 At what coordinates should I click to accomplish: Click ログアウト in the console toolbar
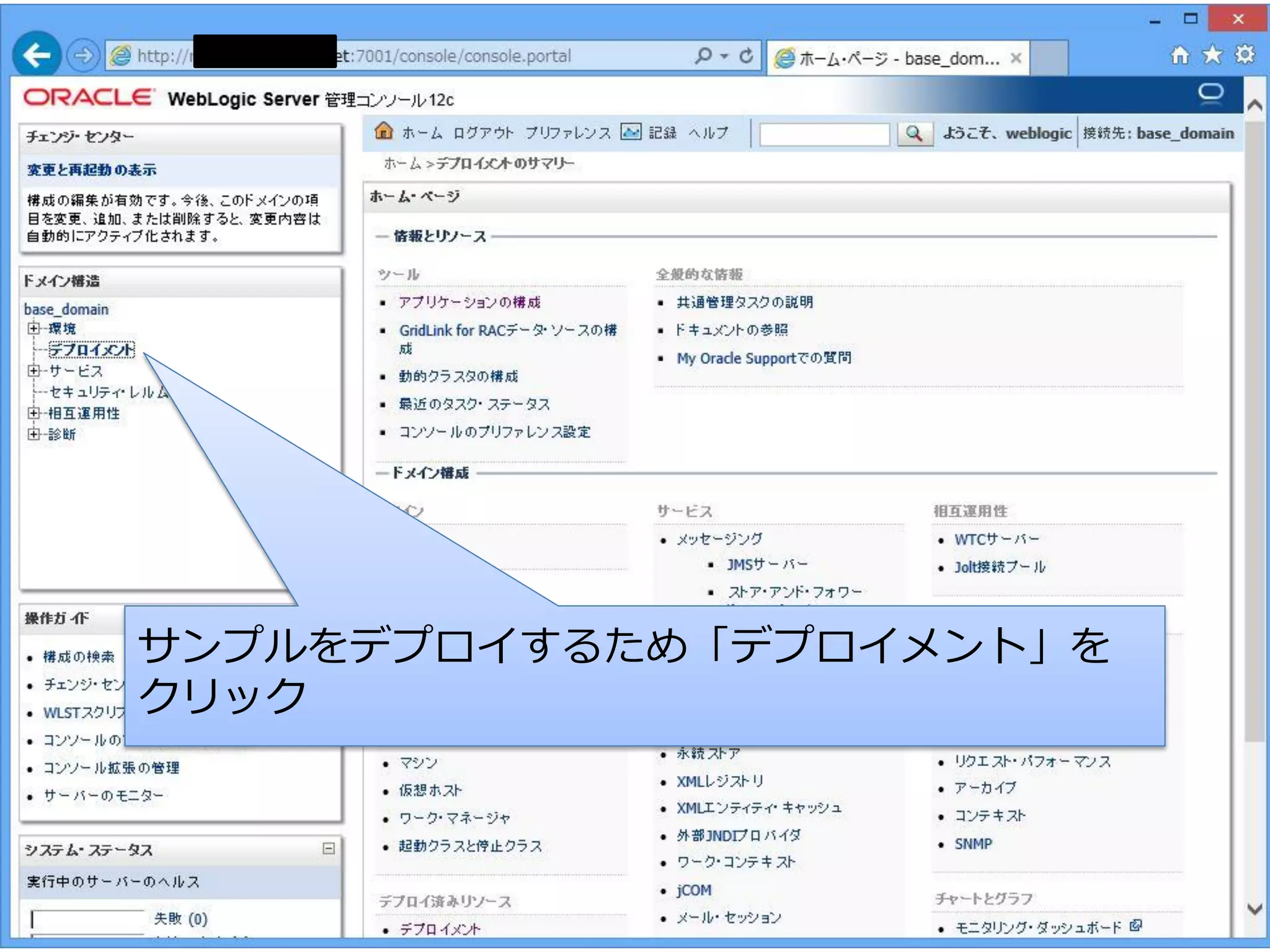coord(483,133)
